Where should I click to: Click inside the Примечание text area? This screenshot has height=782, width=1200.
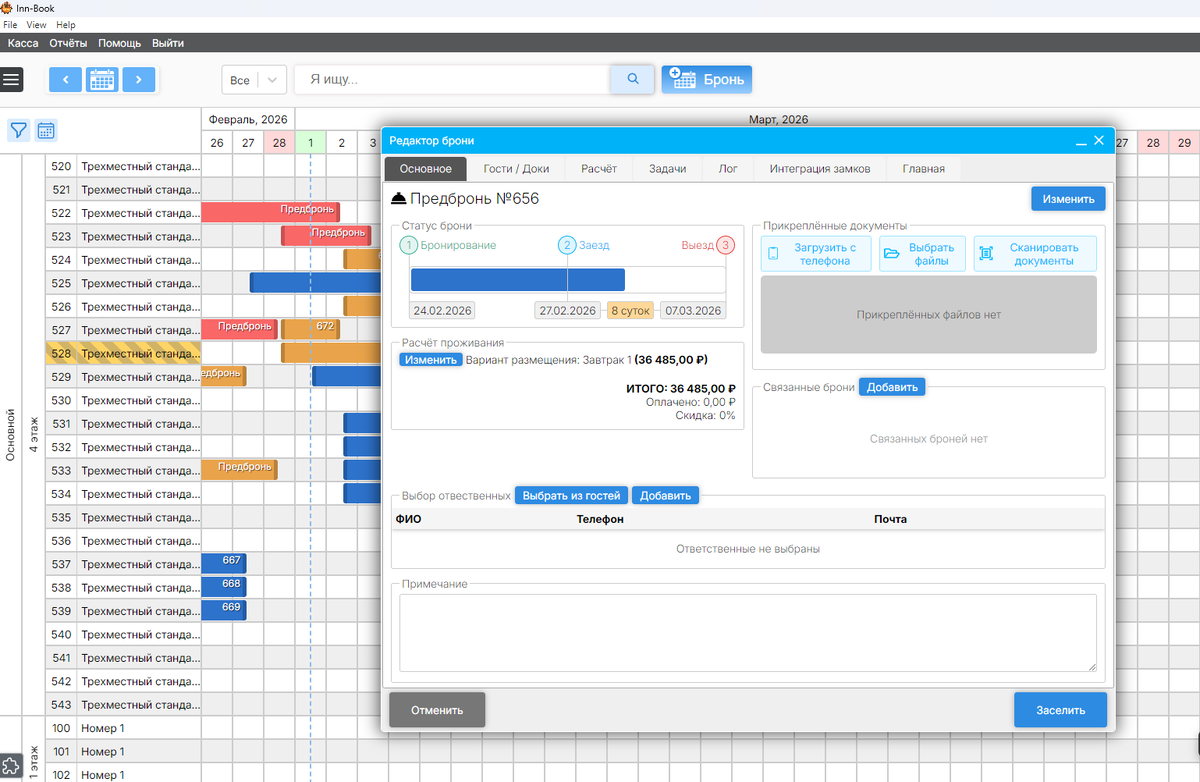[x=748, y=633]
